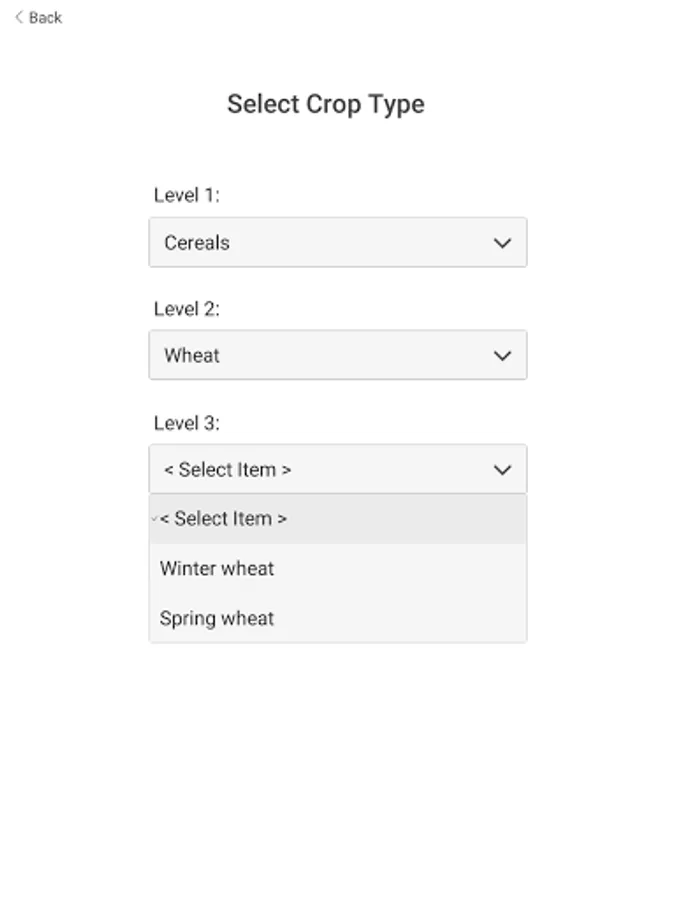
Task: Click the "Level 3:" label
Action: tap(186, 423)
